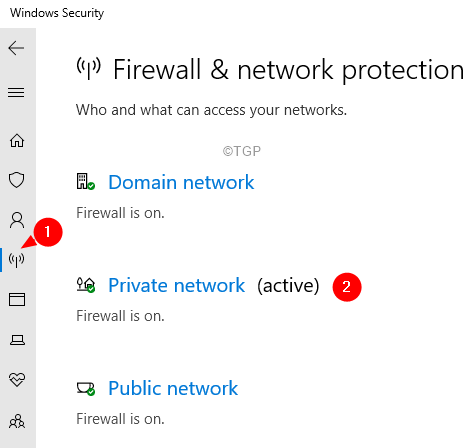This screenshot has width=467, height=448.
Task: Open Account protection person icon
Action: coord(17,220)
